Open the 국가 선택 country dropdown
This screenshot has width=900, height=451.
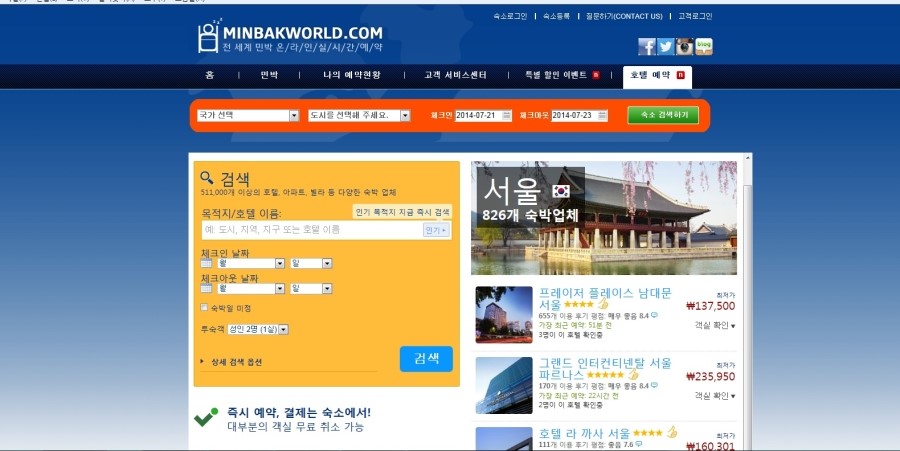pos(248,115)
